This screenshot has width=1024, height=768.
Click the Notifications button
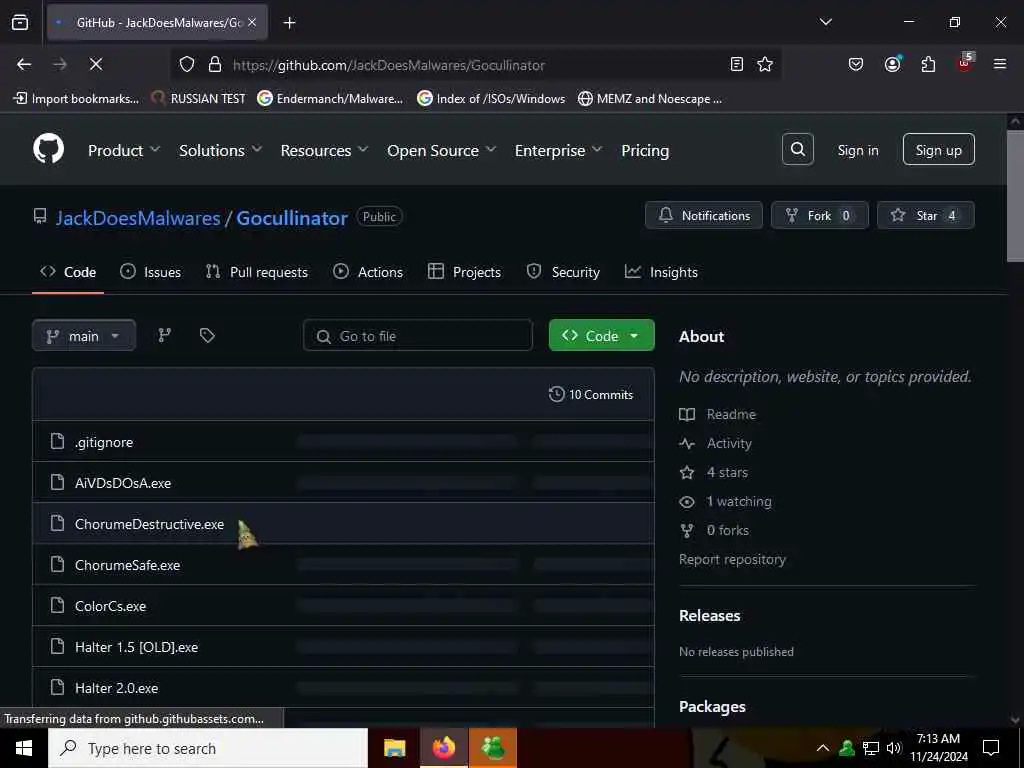tap(703, 216)
